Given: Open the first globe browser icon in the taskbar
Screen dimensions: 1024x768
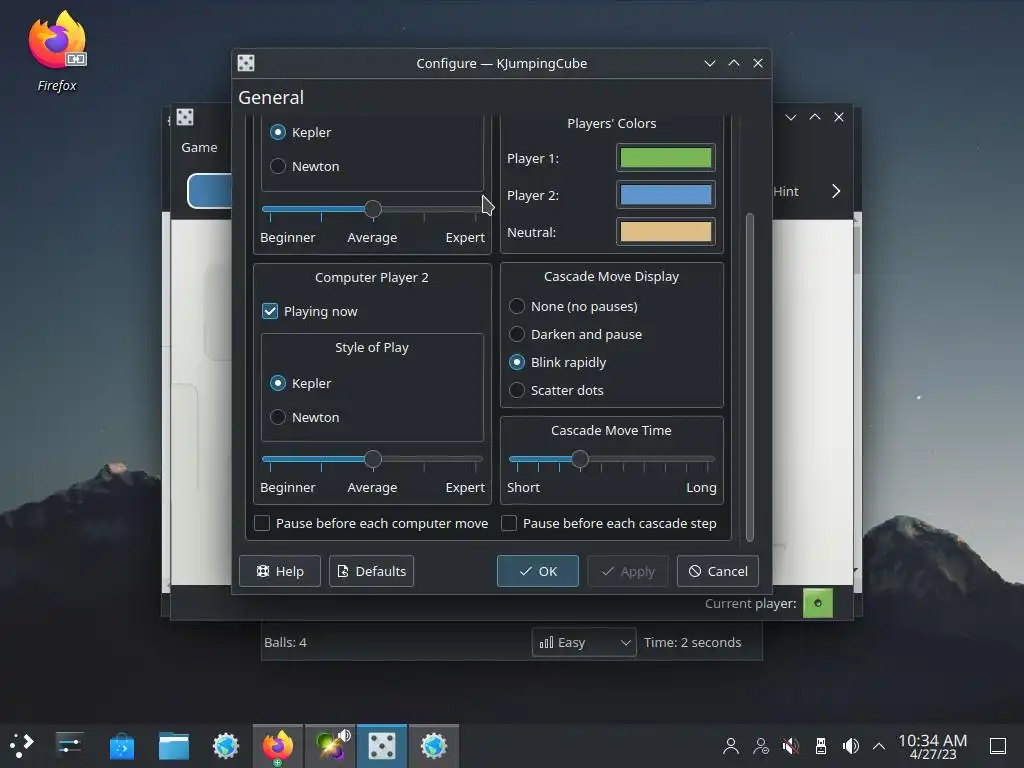Looking at the screenshot, I should pyautogui.click(x=226, y=745).
